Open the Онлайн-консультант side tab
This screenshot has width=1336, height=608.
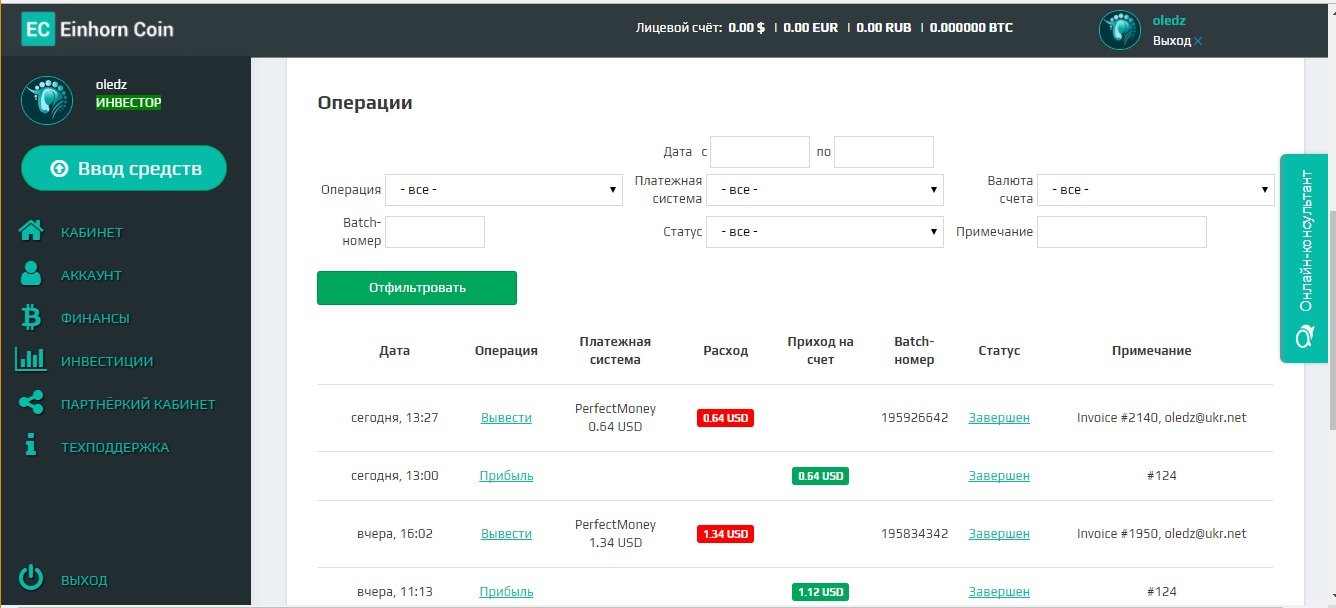point(1304,258)
